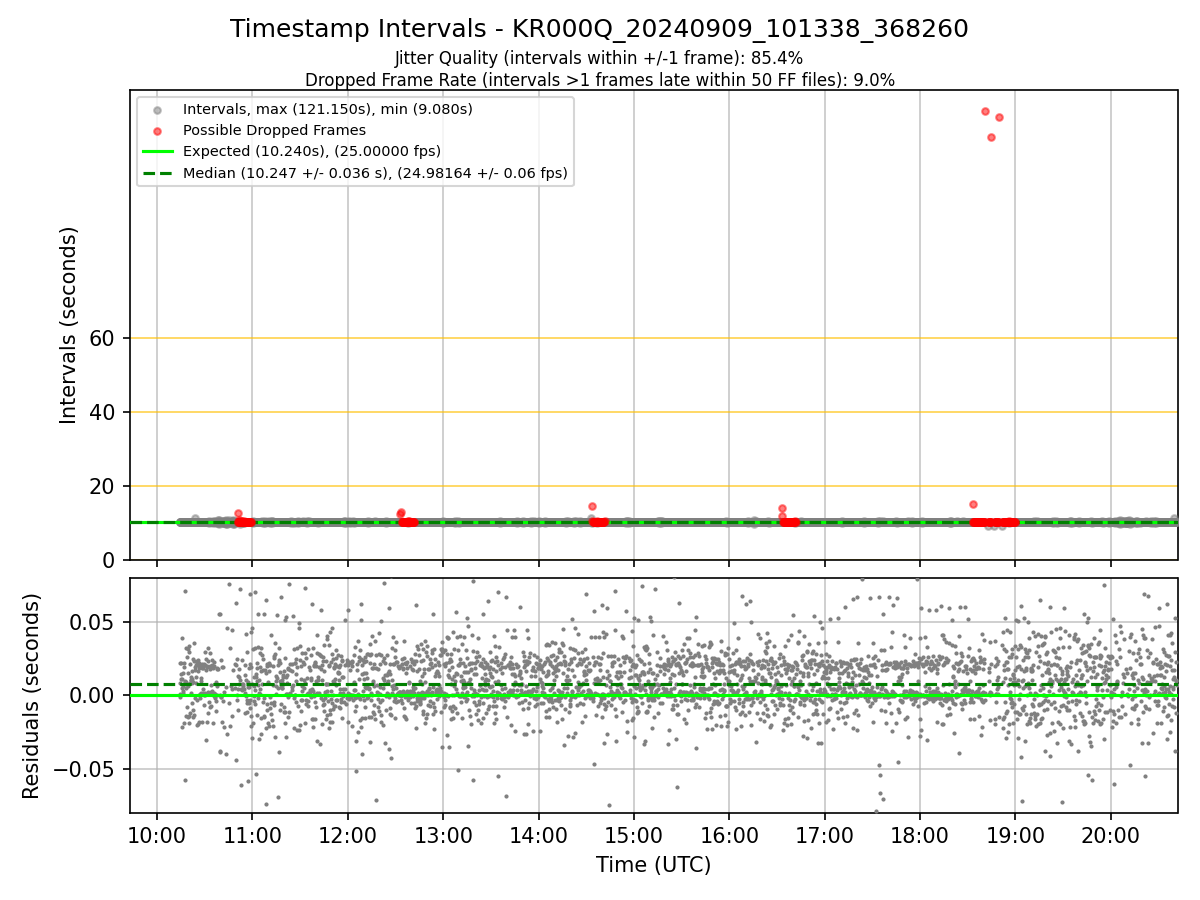Click the red marker in the Dropped Frames legend entry

click(x=157, y=130)
